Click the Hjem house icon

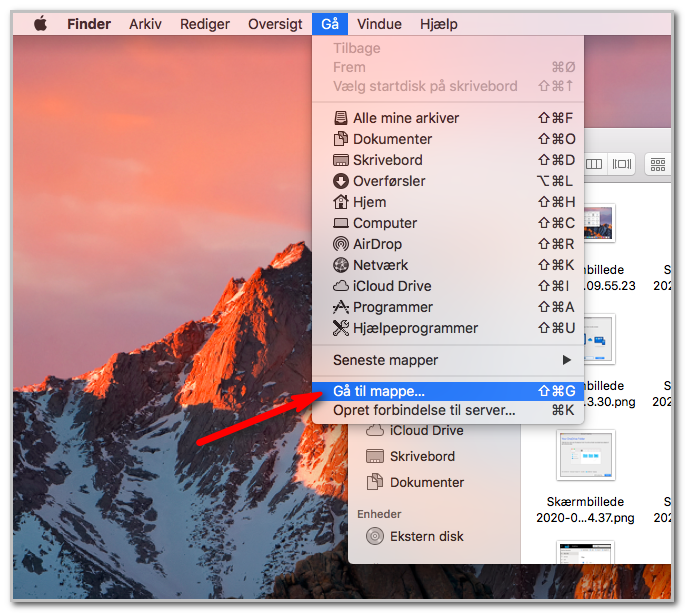pos(341,202)
